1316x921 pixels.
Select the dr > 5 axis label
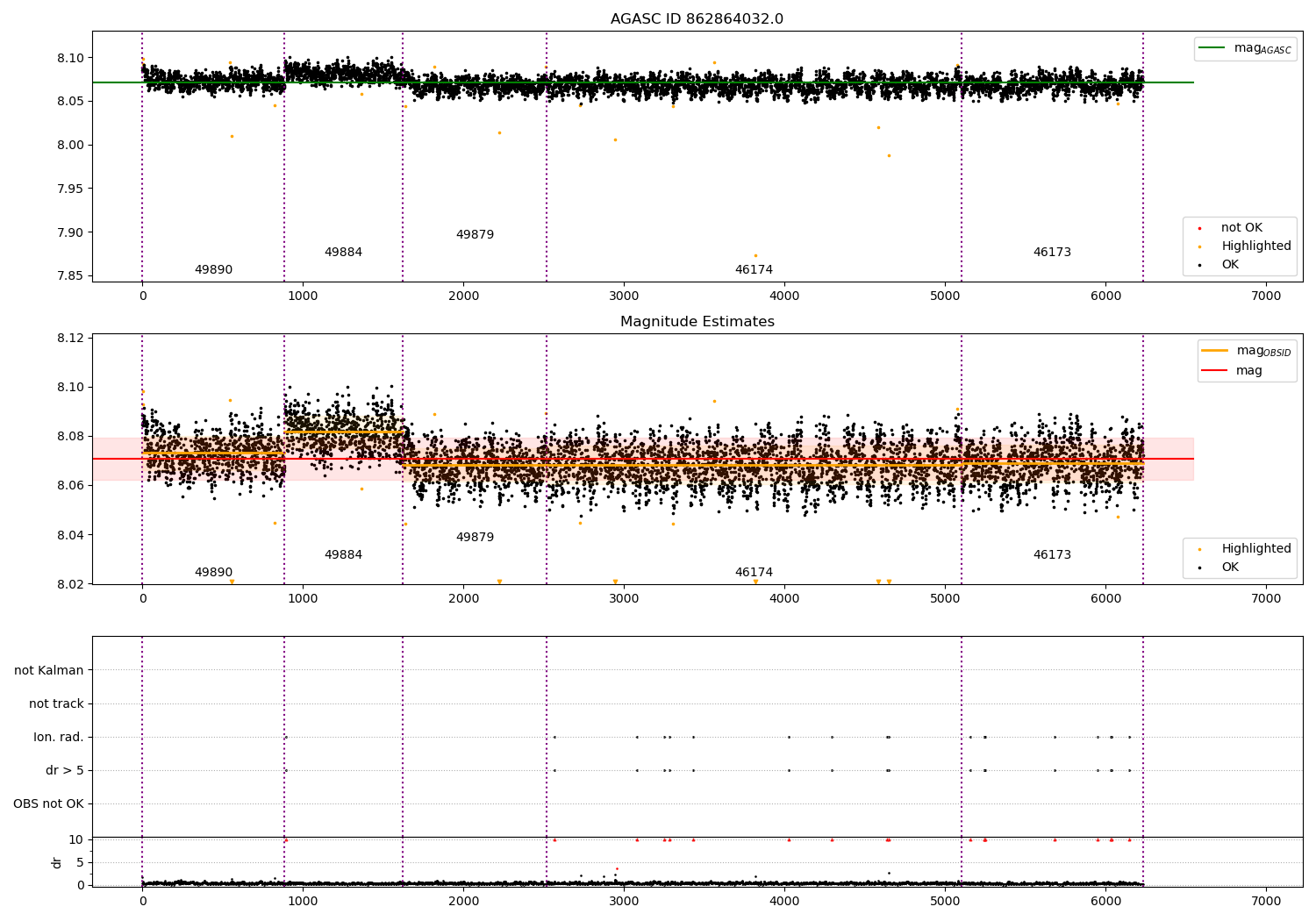(x=65, y=771)
